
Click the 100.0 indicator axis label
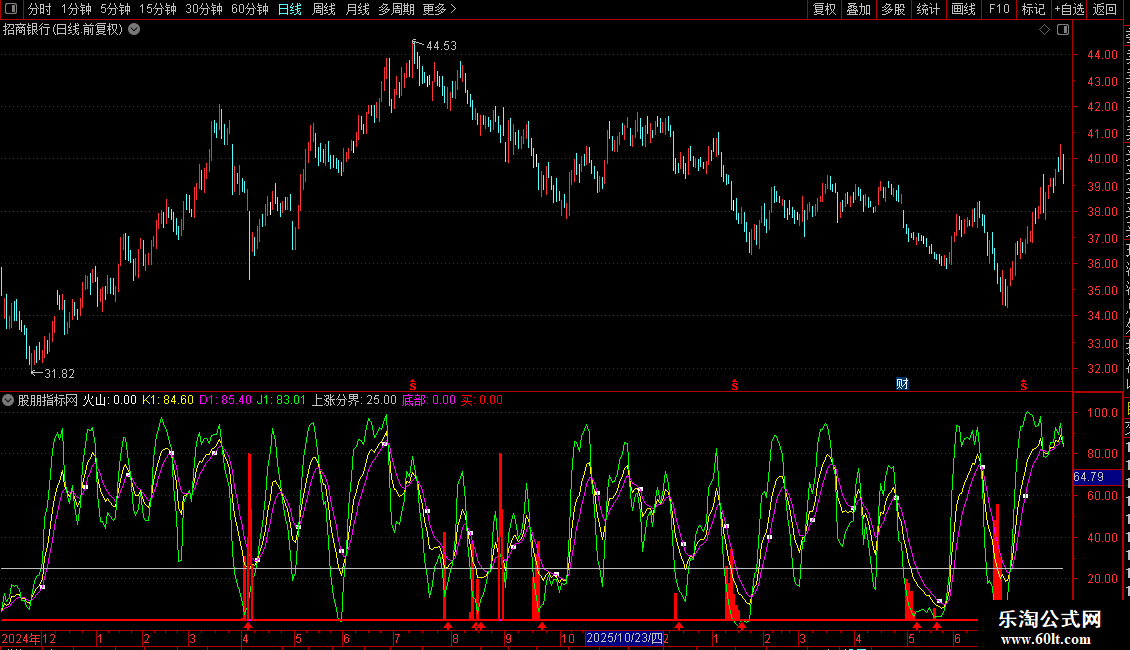[1103, 413]
